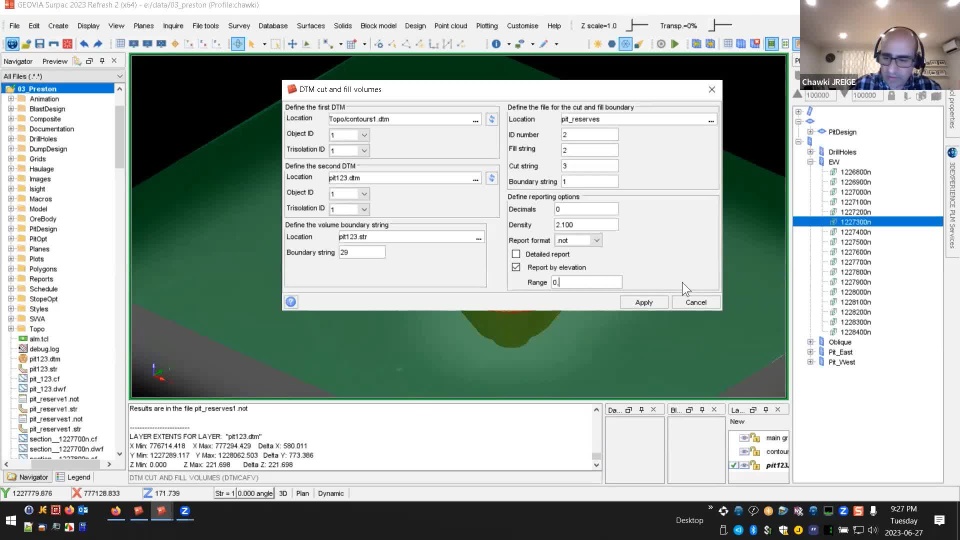The height and width of the screenshot is (540, 960).
Task: Click the refresh icon beside Topo/contours1.dtm
Action: click(491, 119)
